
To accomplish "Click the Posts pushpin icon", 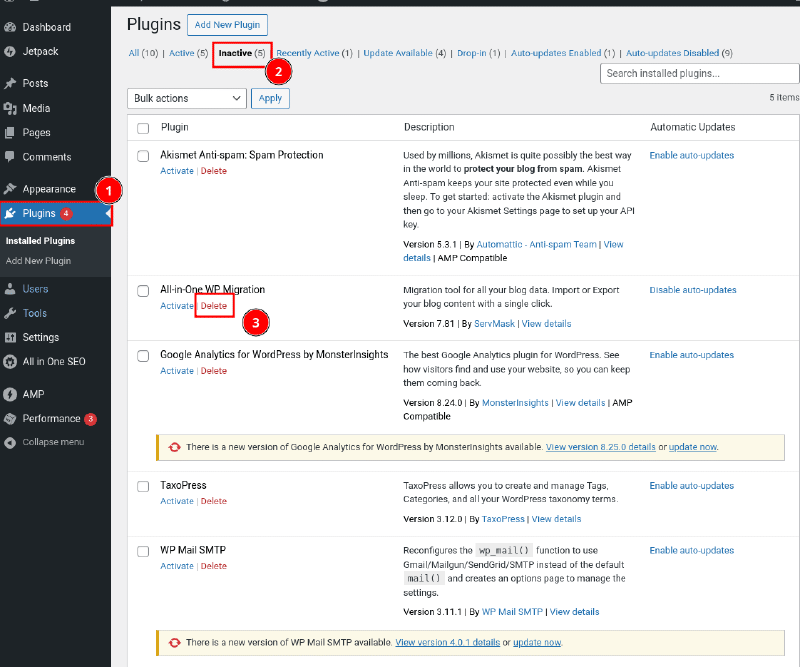I will [10, 83].
